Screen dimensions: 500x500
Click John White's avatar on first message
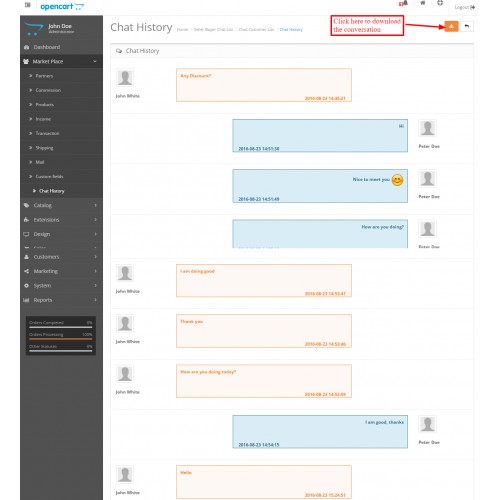coord(125,78)
